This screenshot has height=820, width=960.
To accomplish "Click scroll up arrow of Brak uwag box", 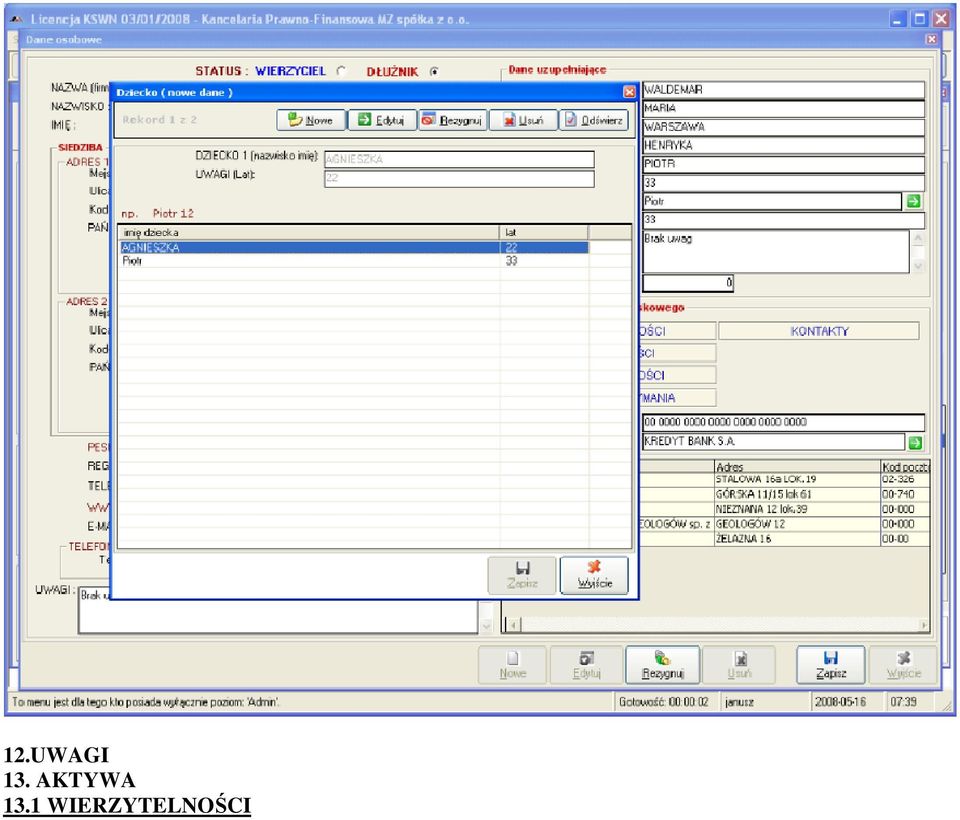I will click(x=918, y=238).
